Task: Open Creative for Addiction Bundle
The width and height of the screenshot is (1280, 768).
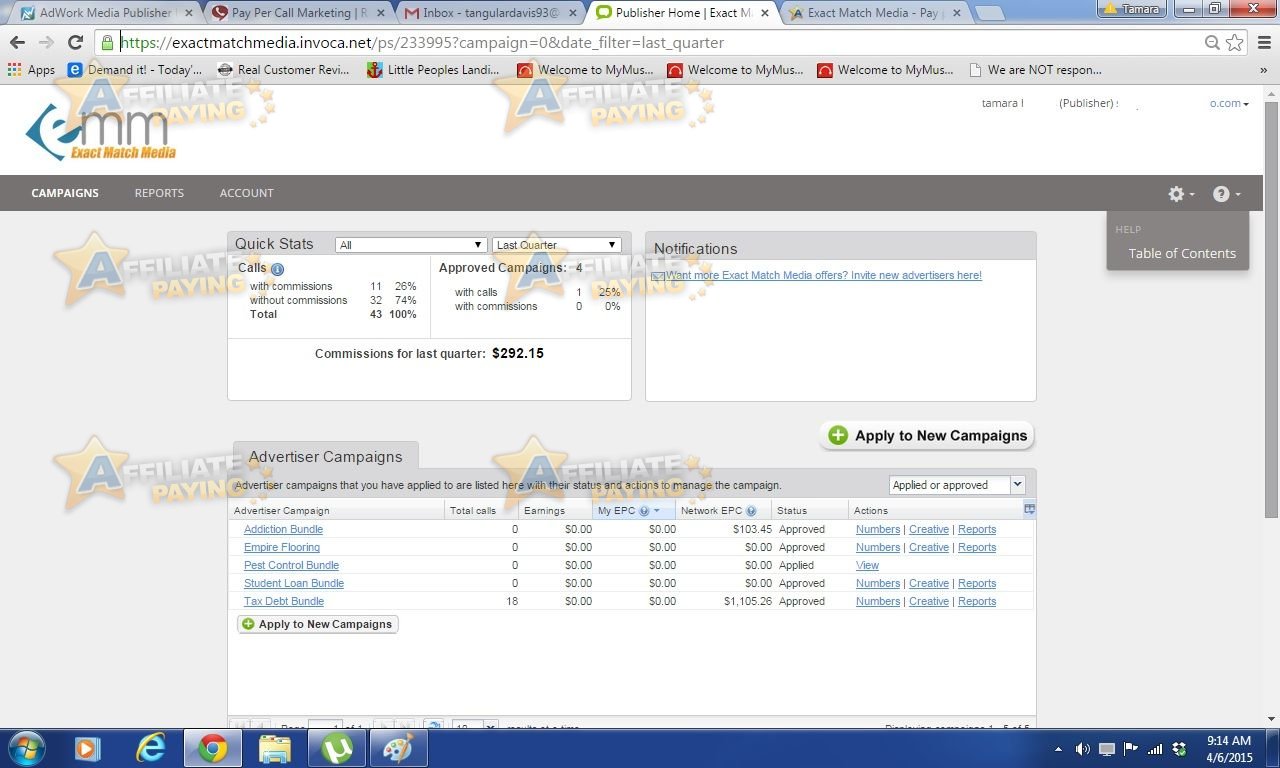Action: pyautogui.click(x=929, y=529)
